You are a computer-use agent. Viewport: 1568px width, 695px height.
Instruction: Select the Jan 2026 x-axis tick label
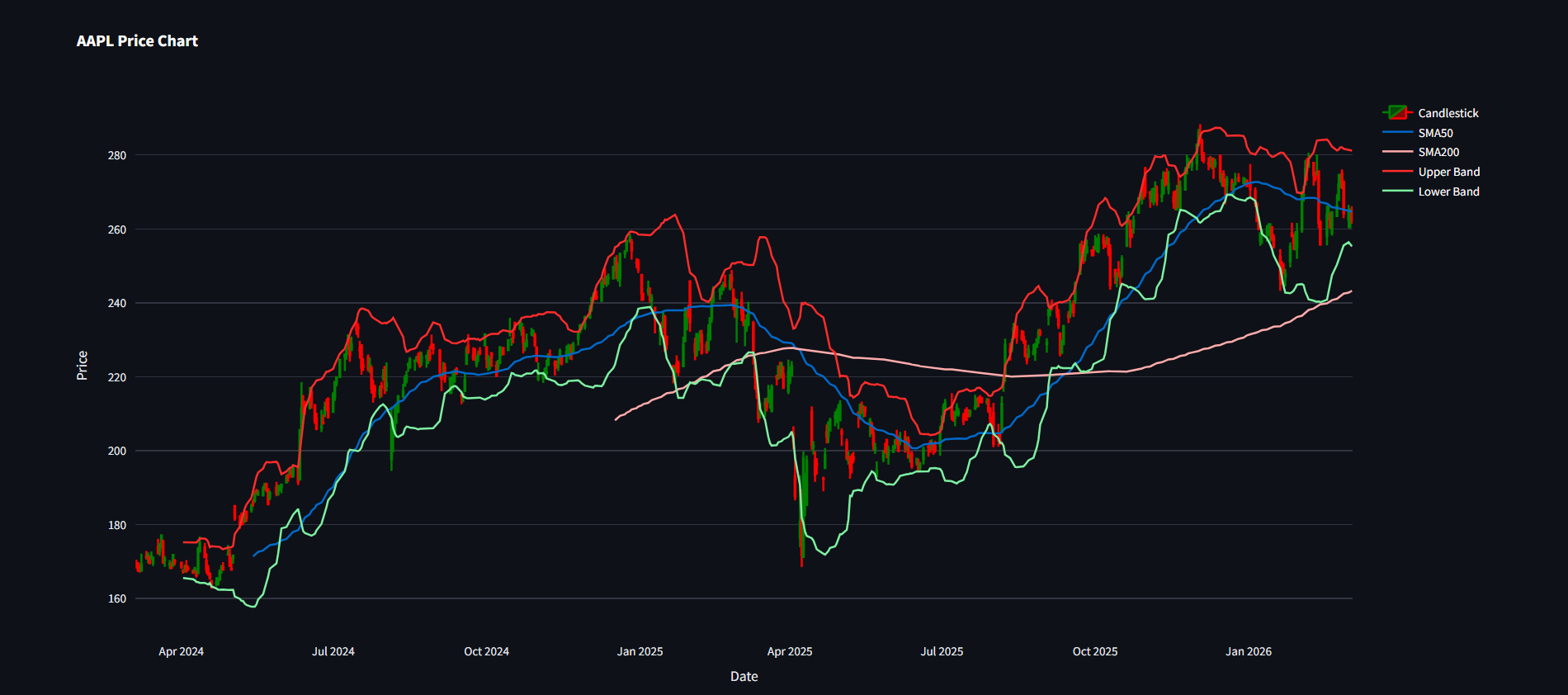tap(1249, 651)
